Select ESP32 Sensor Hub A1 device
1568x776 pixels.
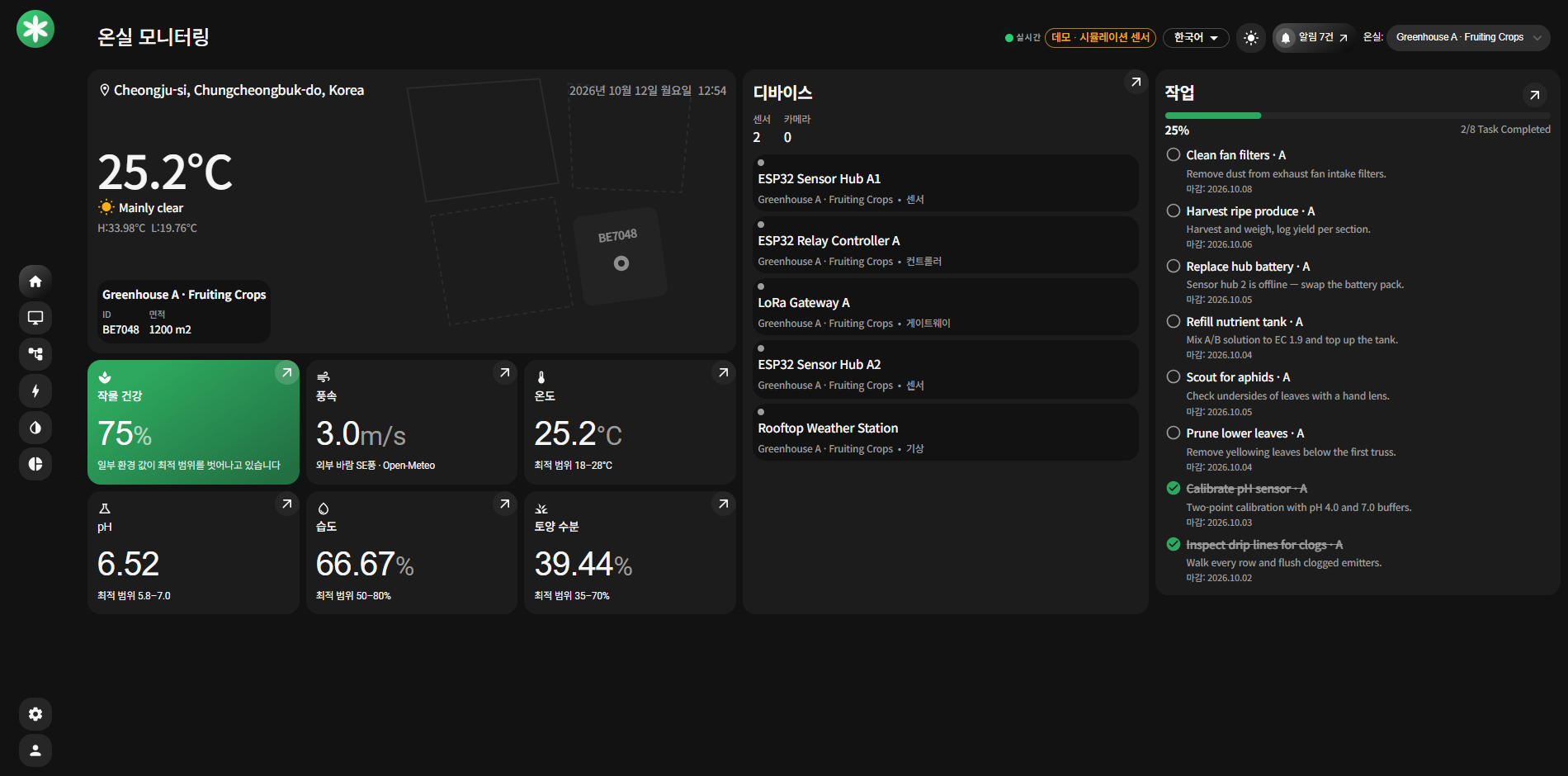click(x=946, y=182)
